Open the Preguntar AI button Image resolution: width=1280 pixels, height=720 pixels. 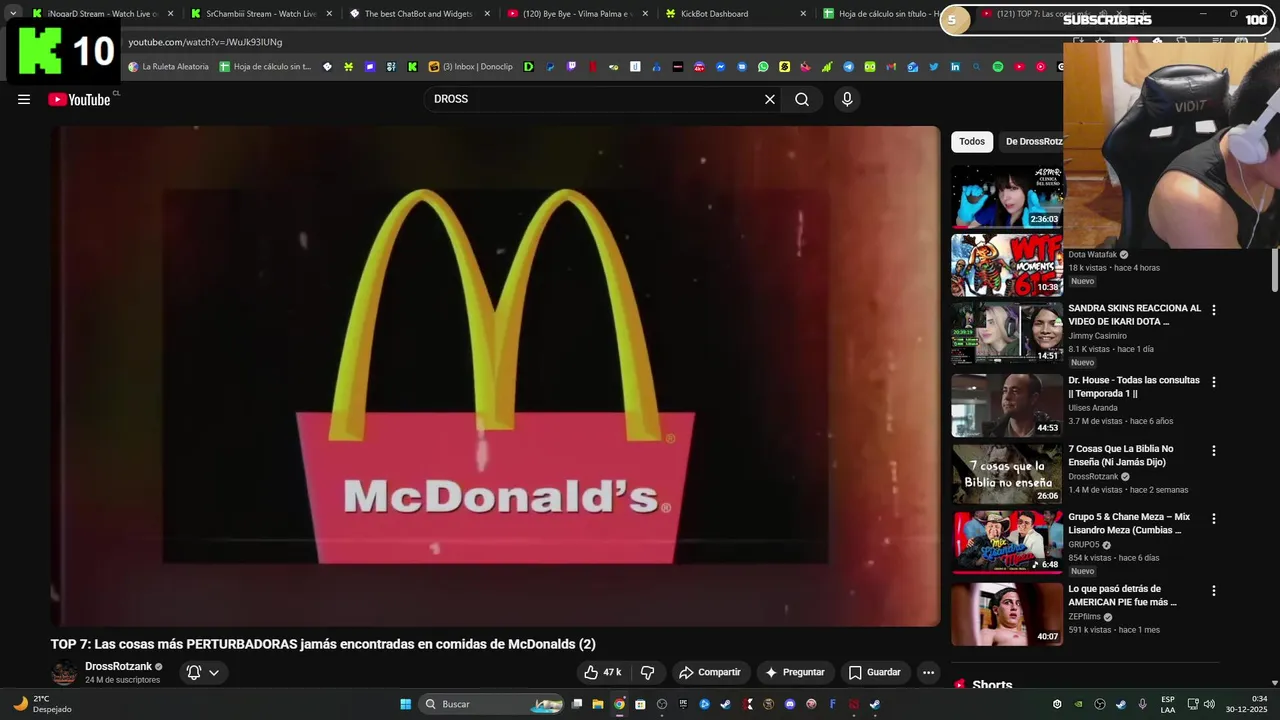click(795, 672)
